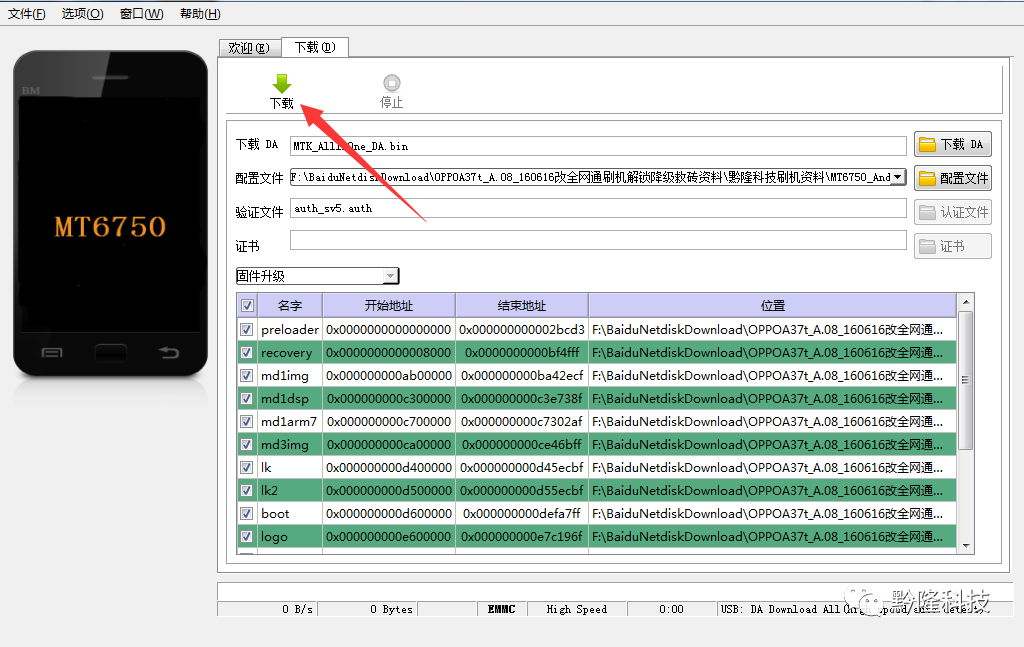The height and width of the screenshot is (647, 1024).
Task: Select the md3img name cell
Action: click(x=290, y=445)
